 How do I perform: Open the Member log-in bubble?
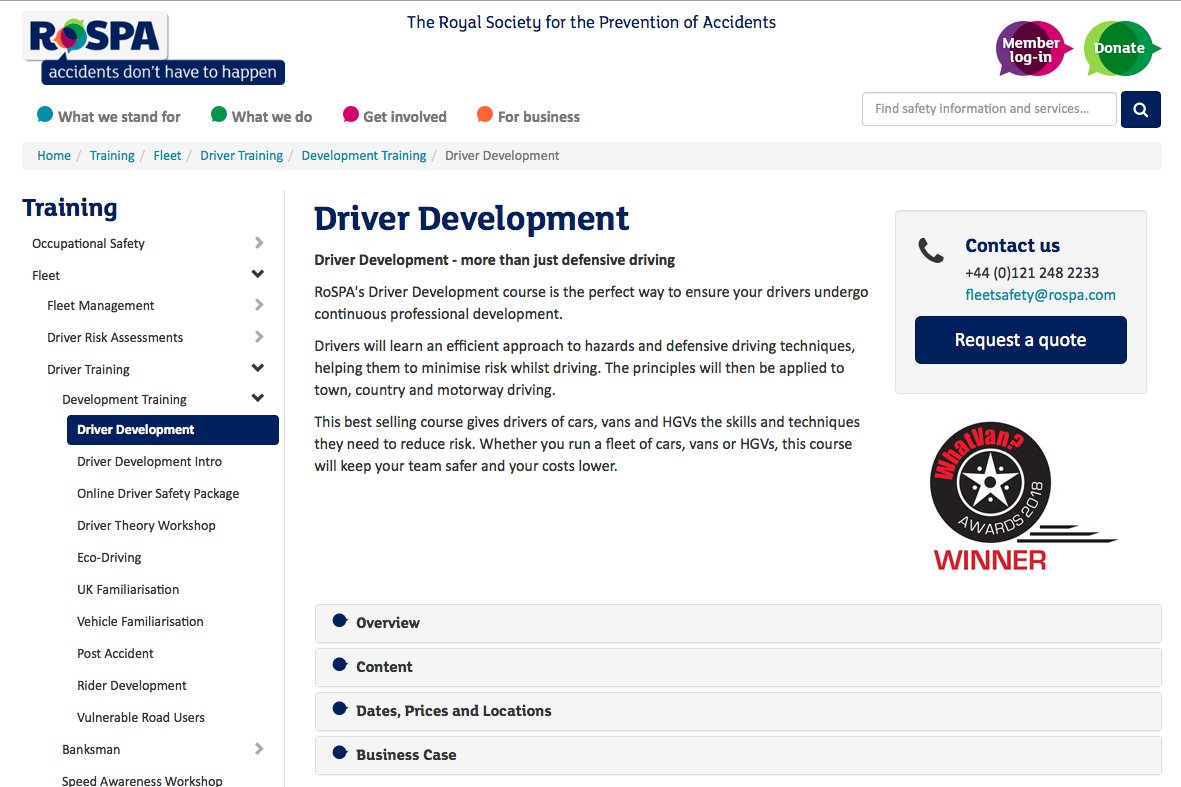click(1032, 49)
